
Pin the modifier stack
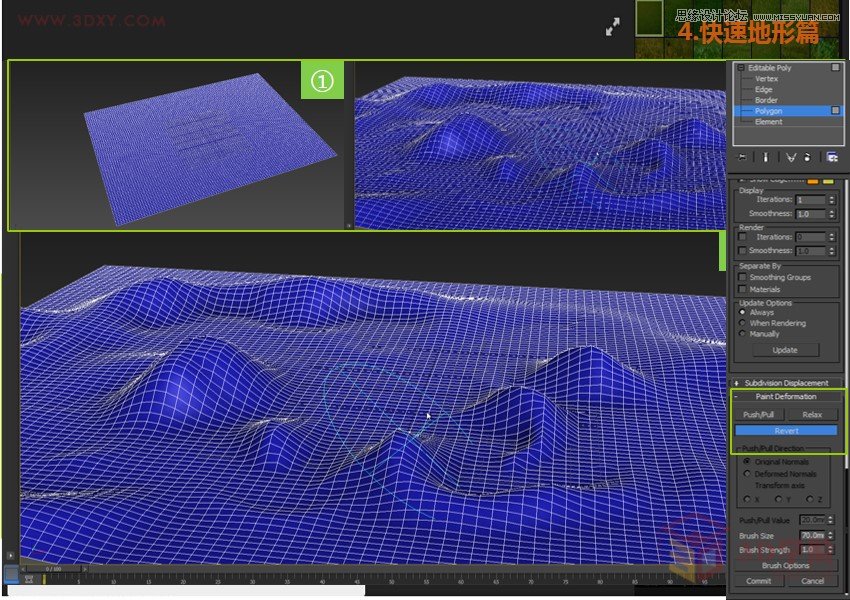point(742,157)
